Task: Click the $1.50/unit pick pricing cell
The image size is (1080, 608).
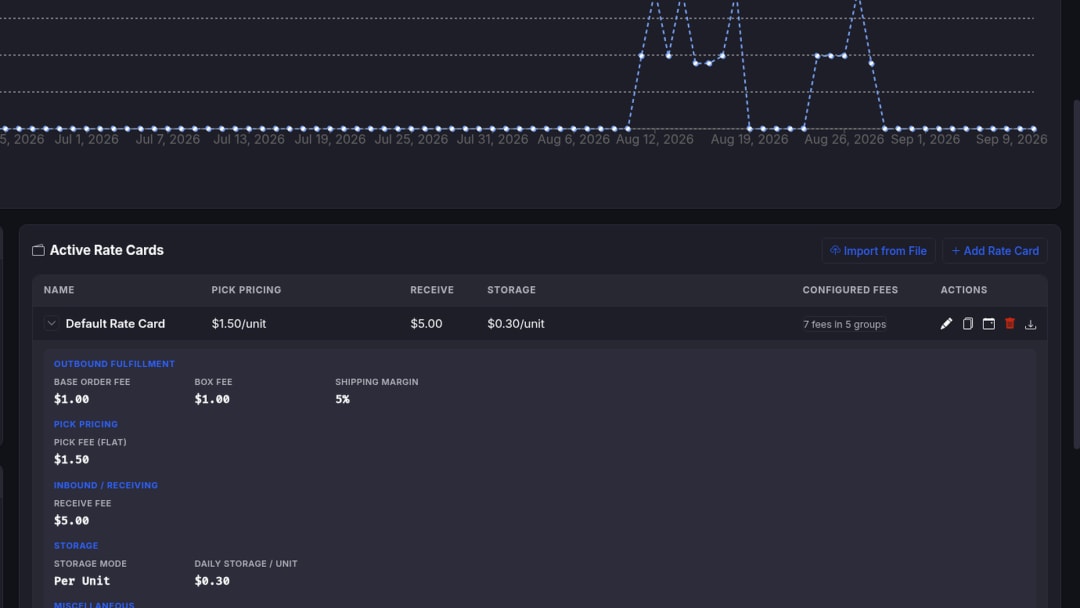Action: [238, 324]
